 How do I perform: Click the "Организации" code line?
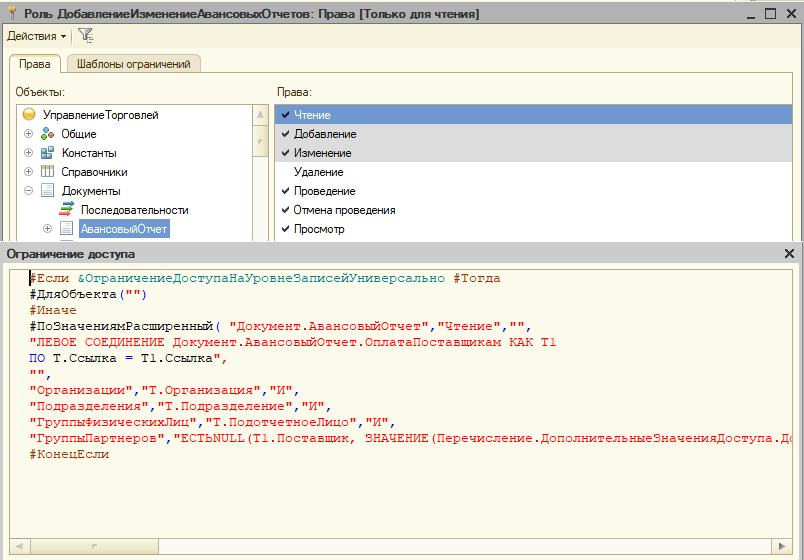coord(164,390)
